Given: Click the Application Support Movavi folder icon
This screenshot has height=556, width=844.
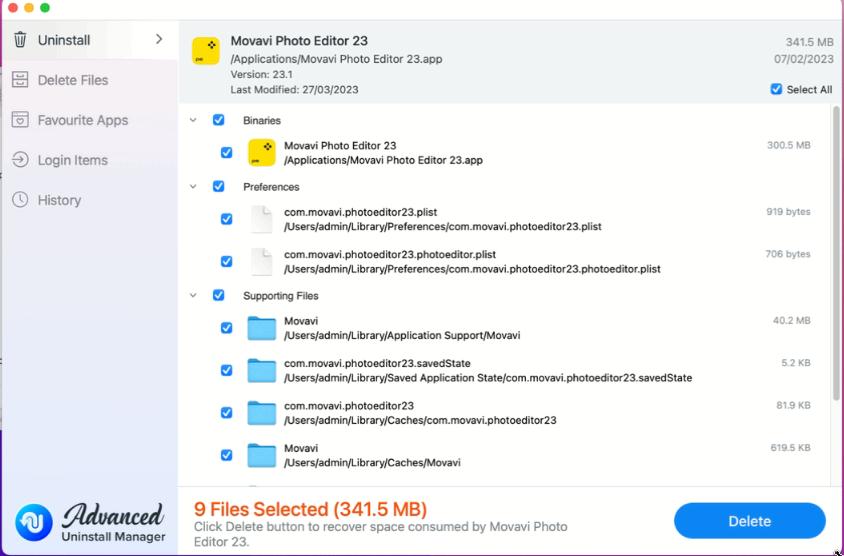Looking at the screenshot, I should point(261,328).
